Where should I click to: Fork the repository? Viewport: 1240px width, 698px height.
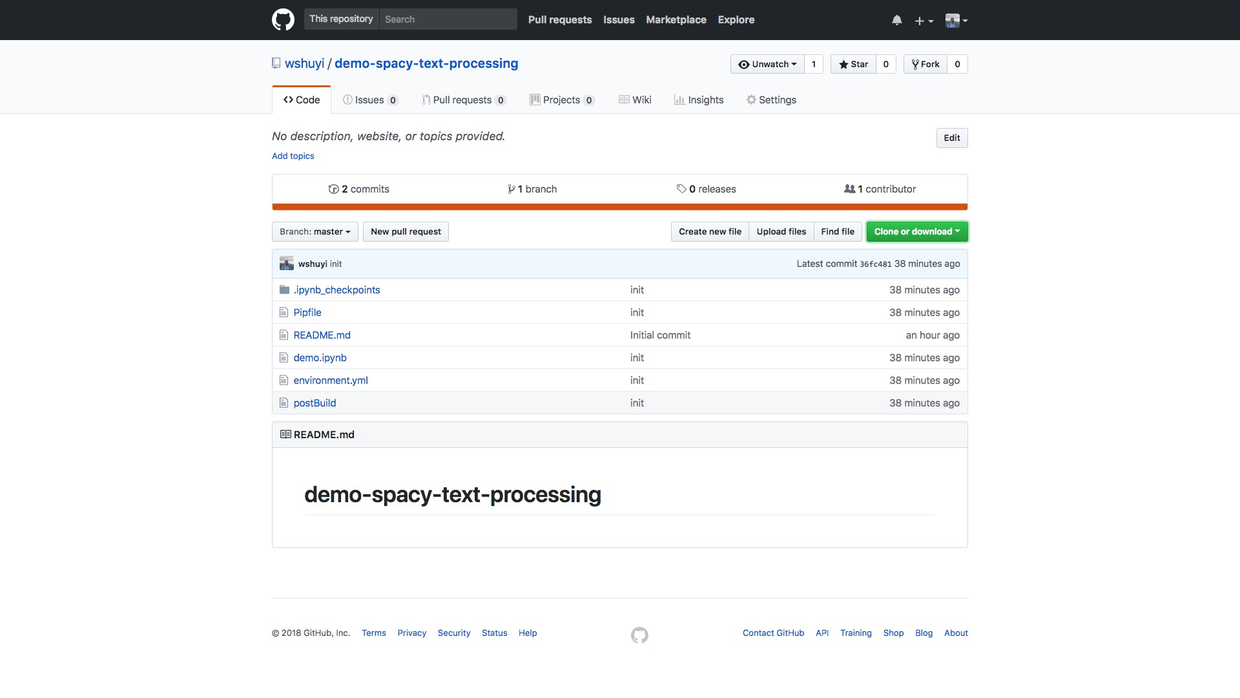coord(924,64)
